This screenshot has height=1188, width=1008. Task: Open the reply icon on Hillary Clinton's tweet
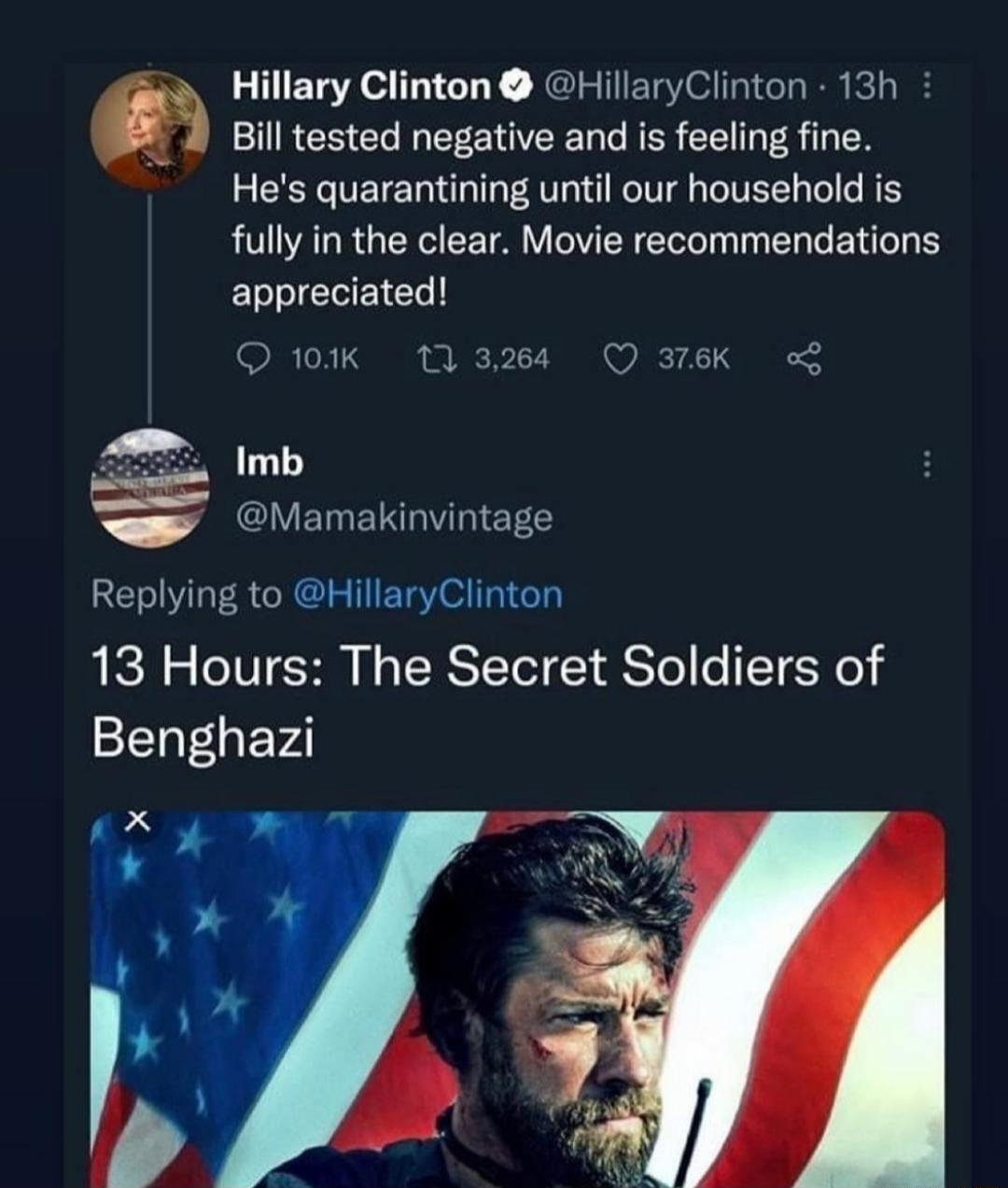256,357
